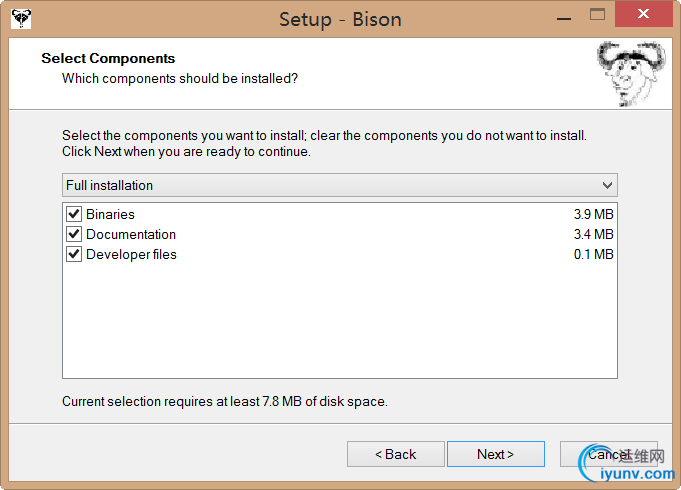Click the Bison setup icon in title bar
This screenshot has width=681, height=490.
pos(21,18)
